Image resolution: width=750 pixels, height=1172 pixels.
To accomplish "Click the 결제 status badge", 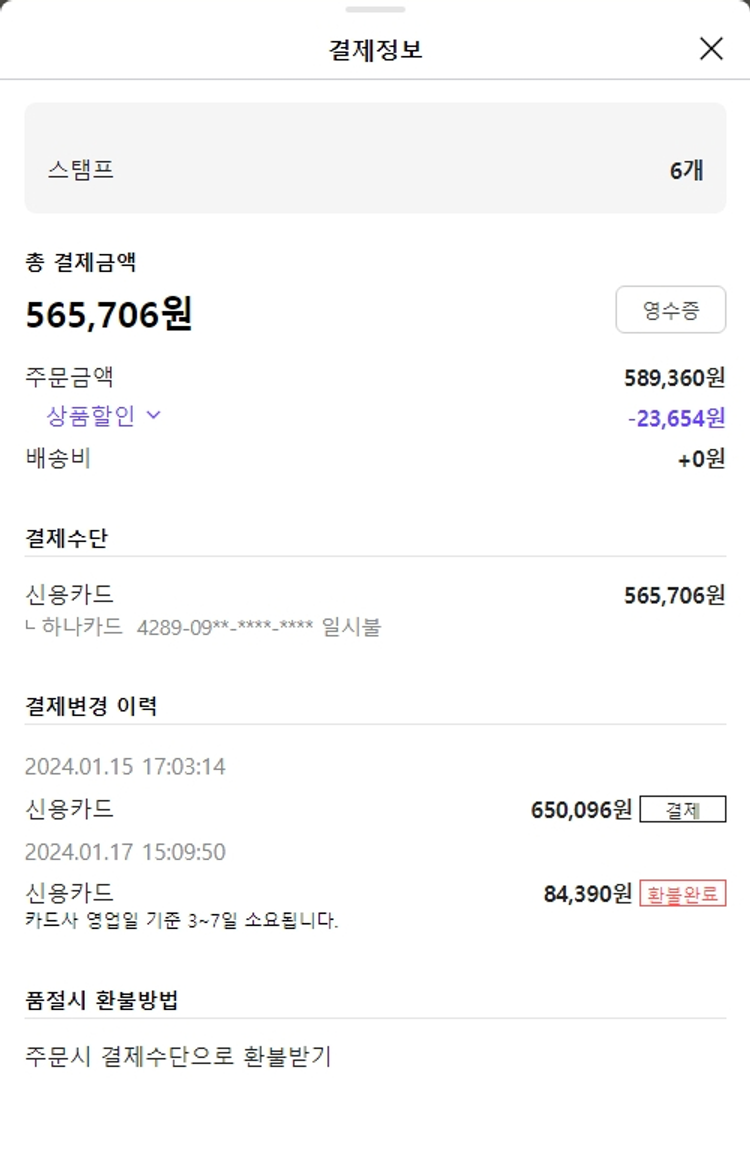I will 683,810.
